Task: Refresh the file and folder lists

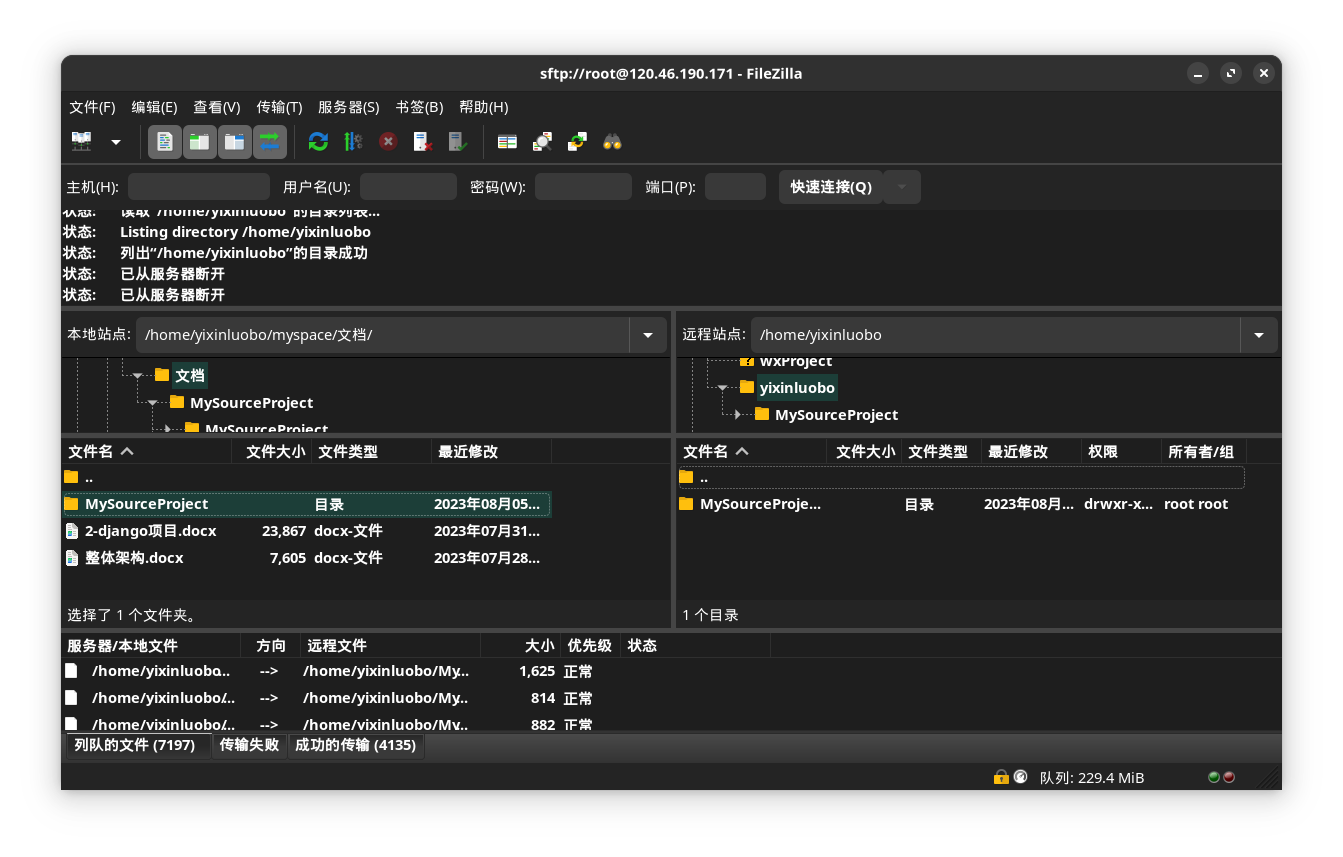Action: 317,141
